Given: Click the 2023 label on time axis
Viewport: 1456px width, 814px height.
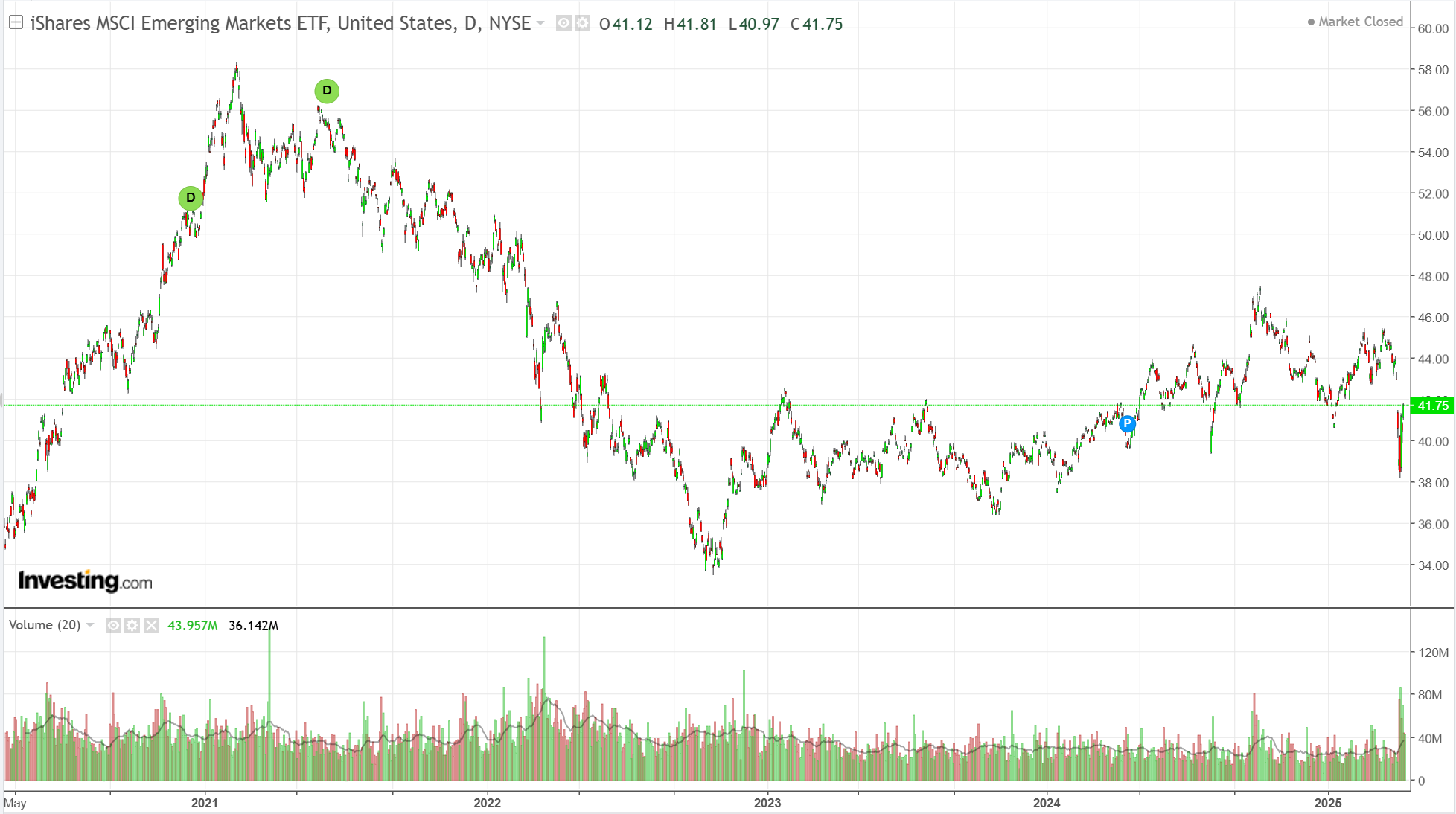Looking at the screenshot, I should coord(767,803).
